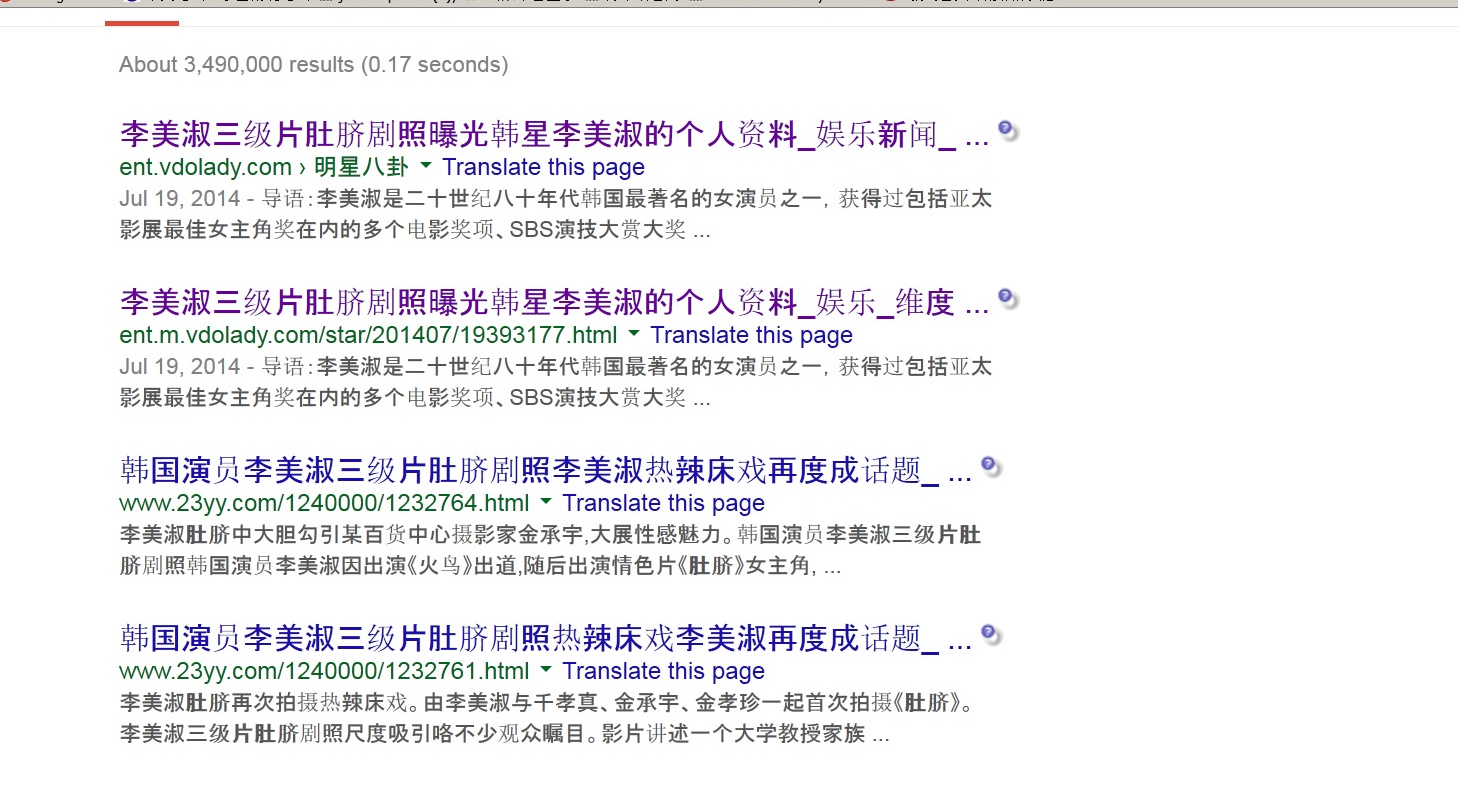Click the rating icon beside the ent.m.vdolady.com result title
1458x790 pixels.
click(x=1007, y=299)
